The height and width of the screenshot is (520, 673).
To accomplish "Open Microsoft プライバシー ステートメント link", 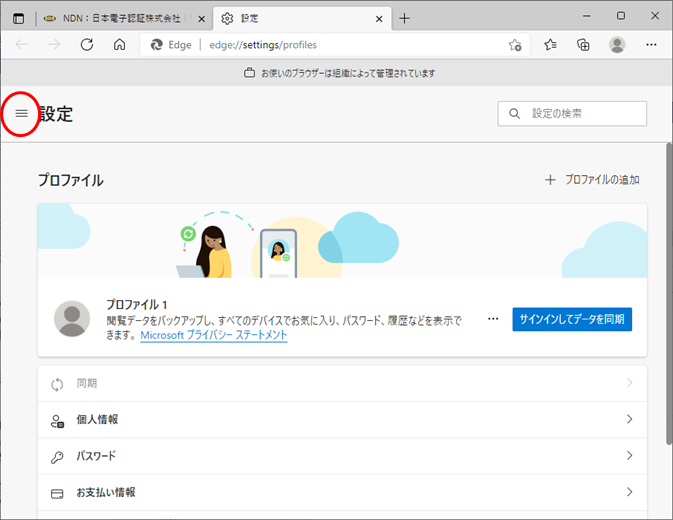I will coord(213,336).
